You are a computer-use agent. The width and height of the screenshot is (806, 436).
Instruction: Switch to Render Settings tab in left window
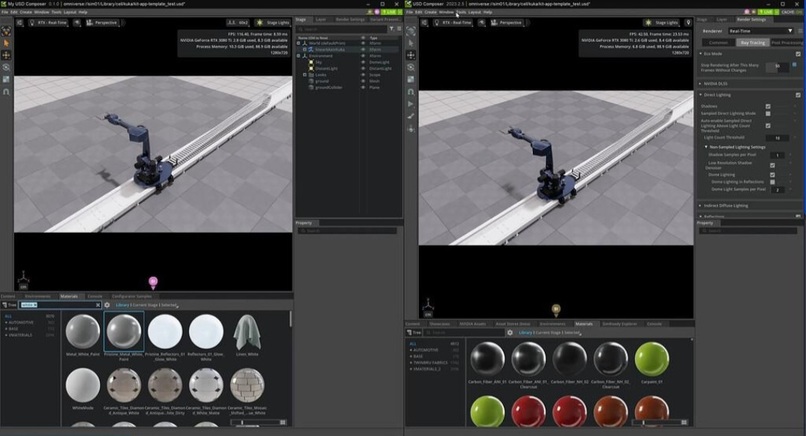[x=350, y=20]
